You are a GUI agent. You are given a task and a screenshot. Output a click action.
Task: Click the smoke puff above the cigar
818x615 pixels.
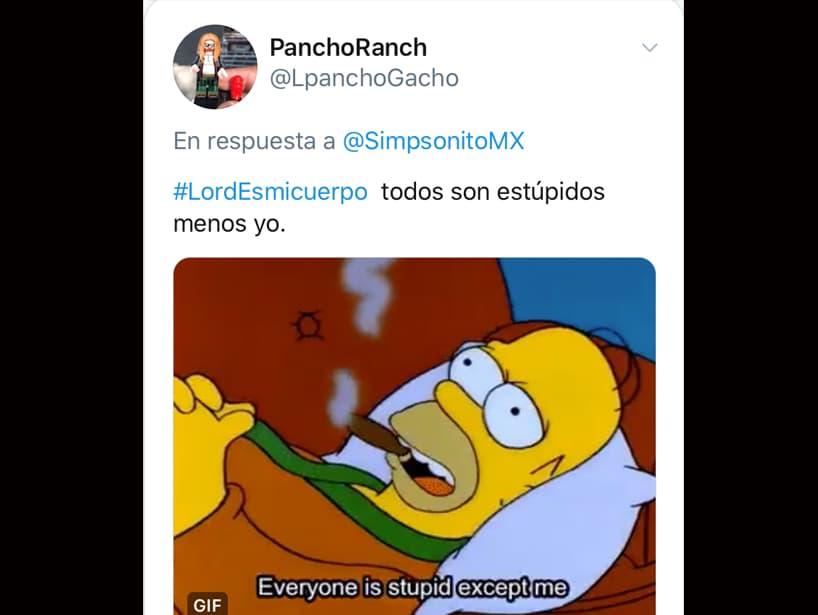point(342,394)
